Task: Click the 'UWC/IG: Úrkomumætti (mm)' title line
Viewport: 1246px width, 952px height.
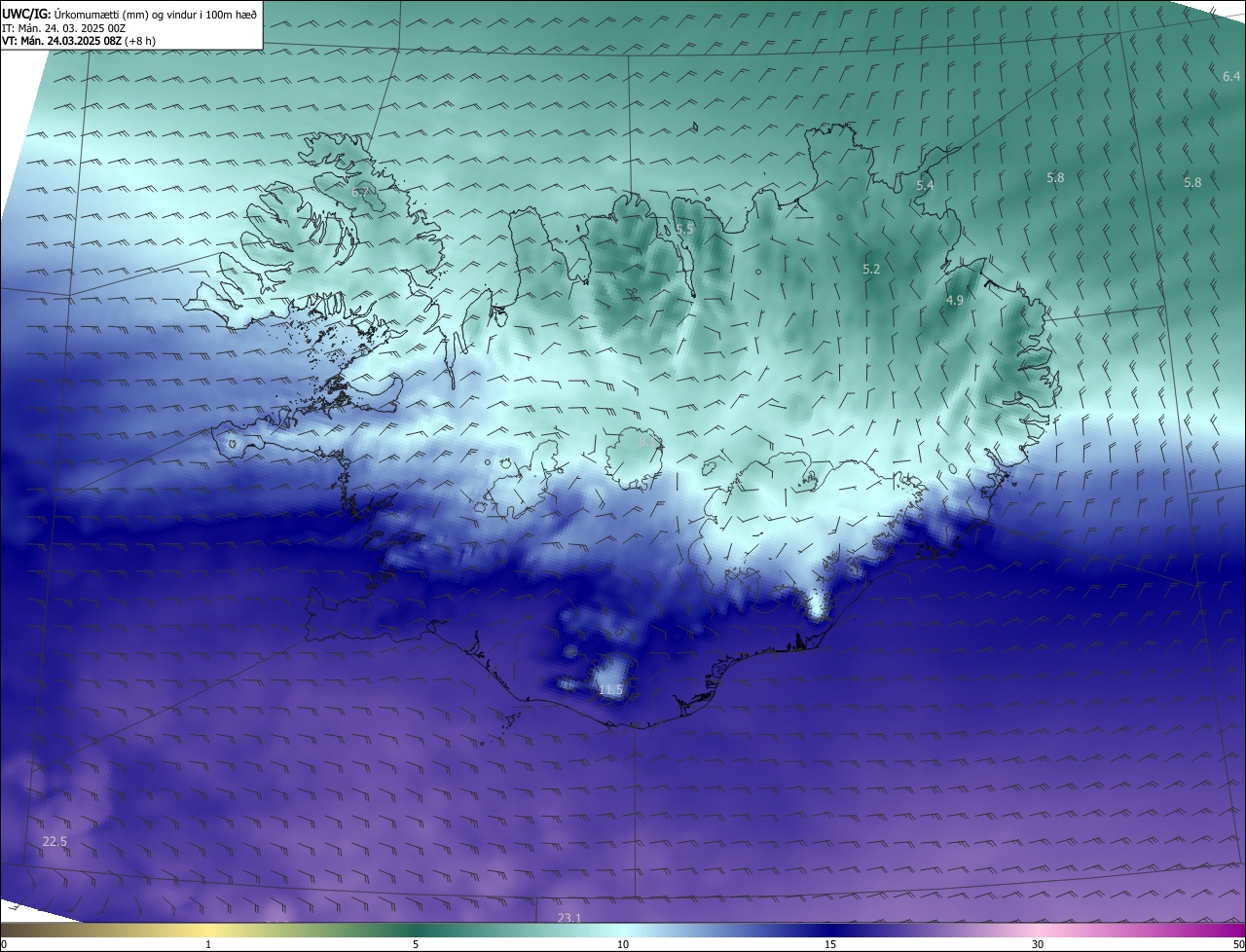Action: pos(129,14)
